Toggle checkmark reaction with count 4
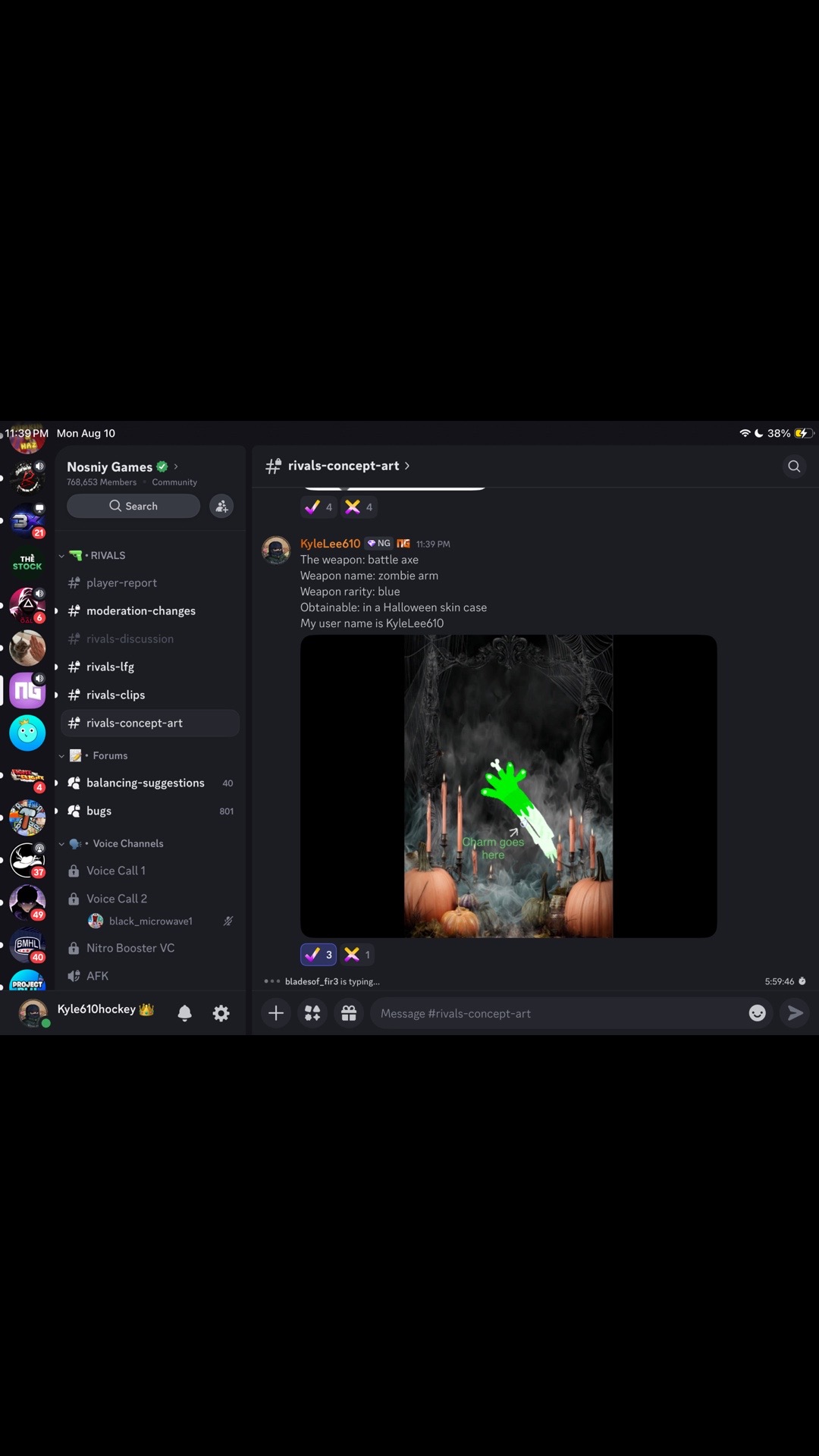The height and width of the screenshot is (1456, 819). coord(318,507)
